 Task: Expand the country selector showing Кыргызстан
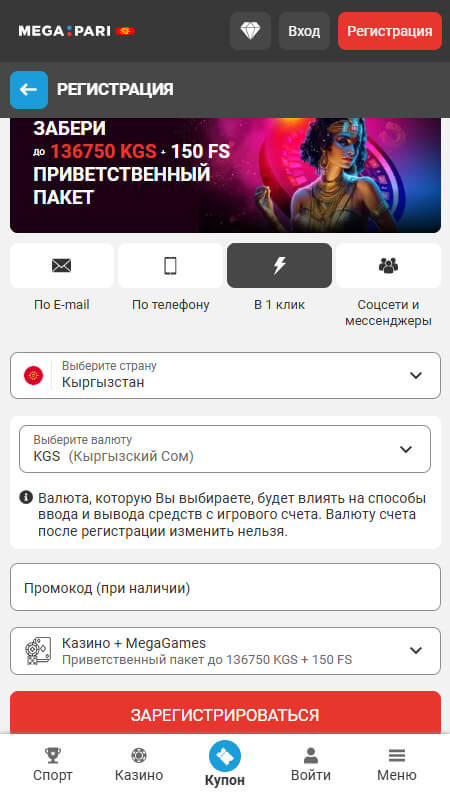(x=226, y=376)
